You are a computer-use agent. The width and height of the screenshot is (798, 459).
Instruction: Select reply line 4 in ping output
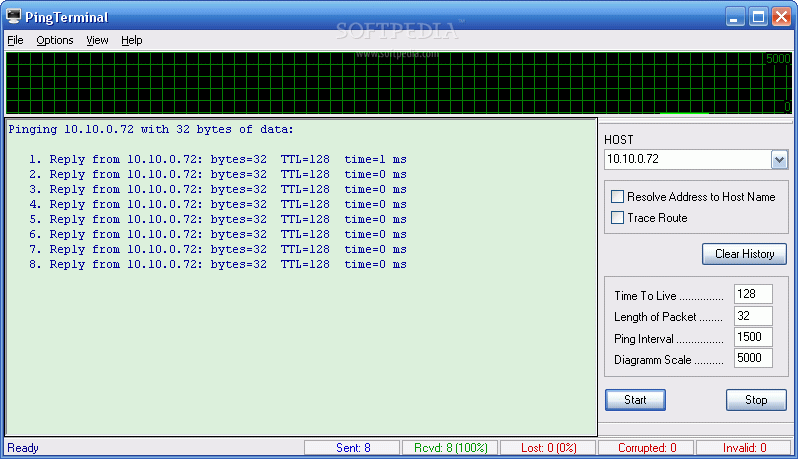(x=218, y=205)
